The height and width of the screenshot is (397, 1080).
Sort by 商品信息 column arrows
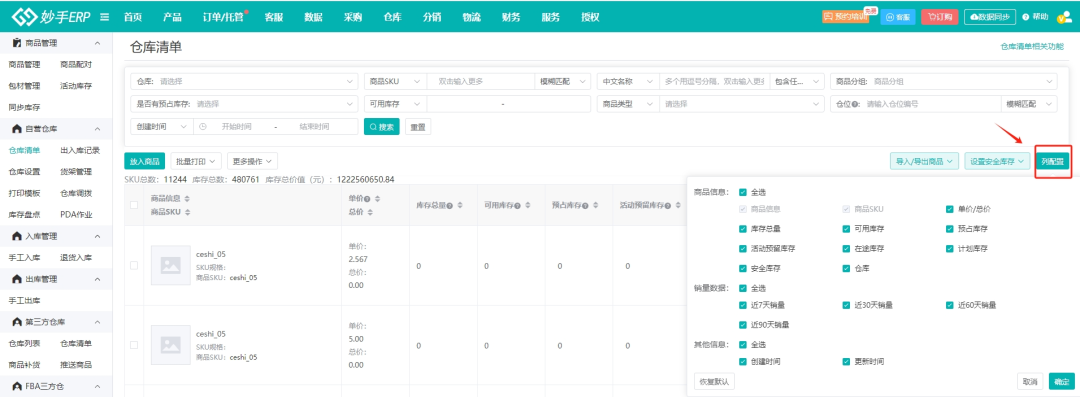click(x=187, y=198)
